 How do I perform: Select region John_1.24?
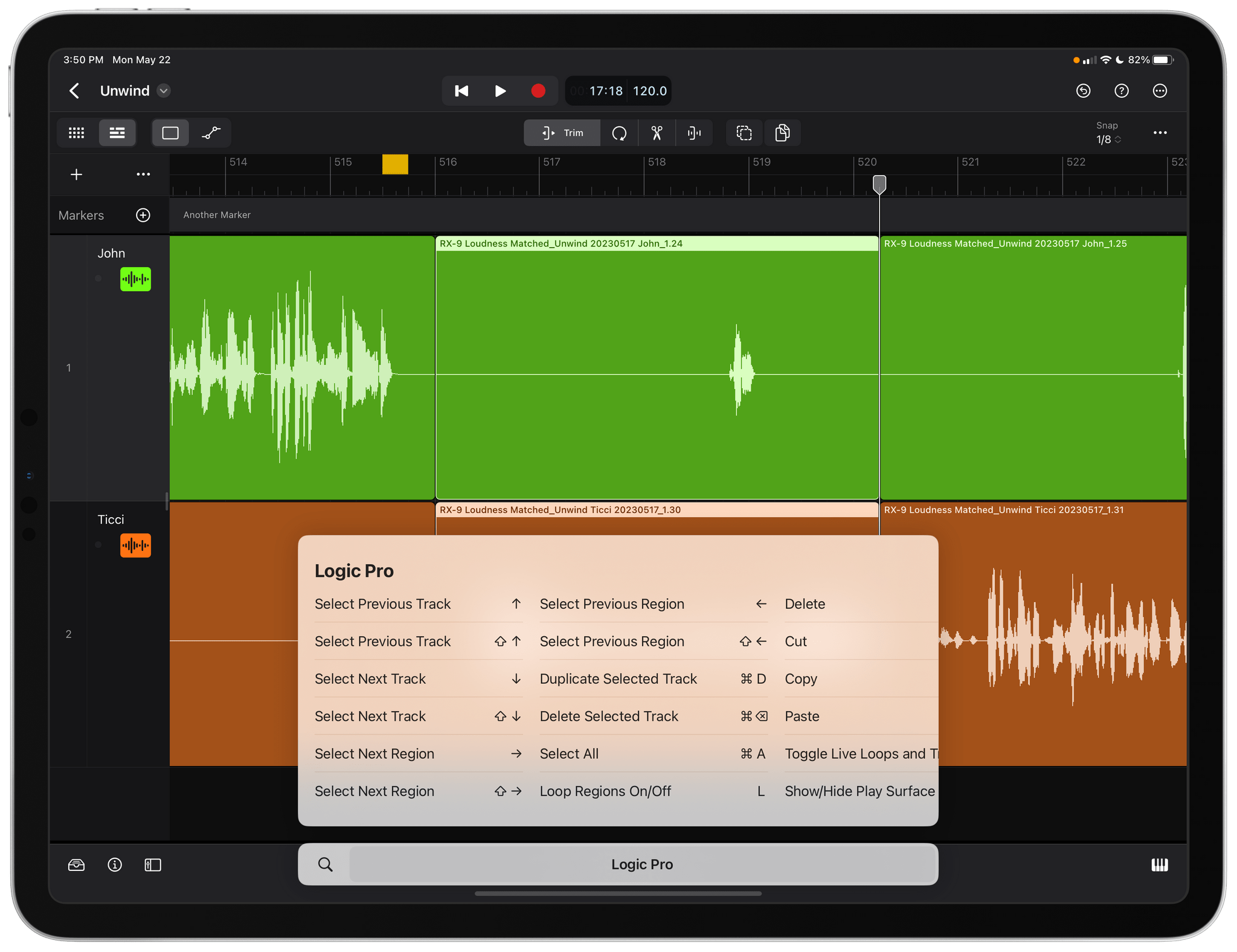pyautogui.click(x=657, y=367)
